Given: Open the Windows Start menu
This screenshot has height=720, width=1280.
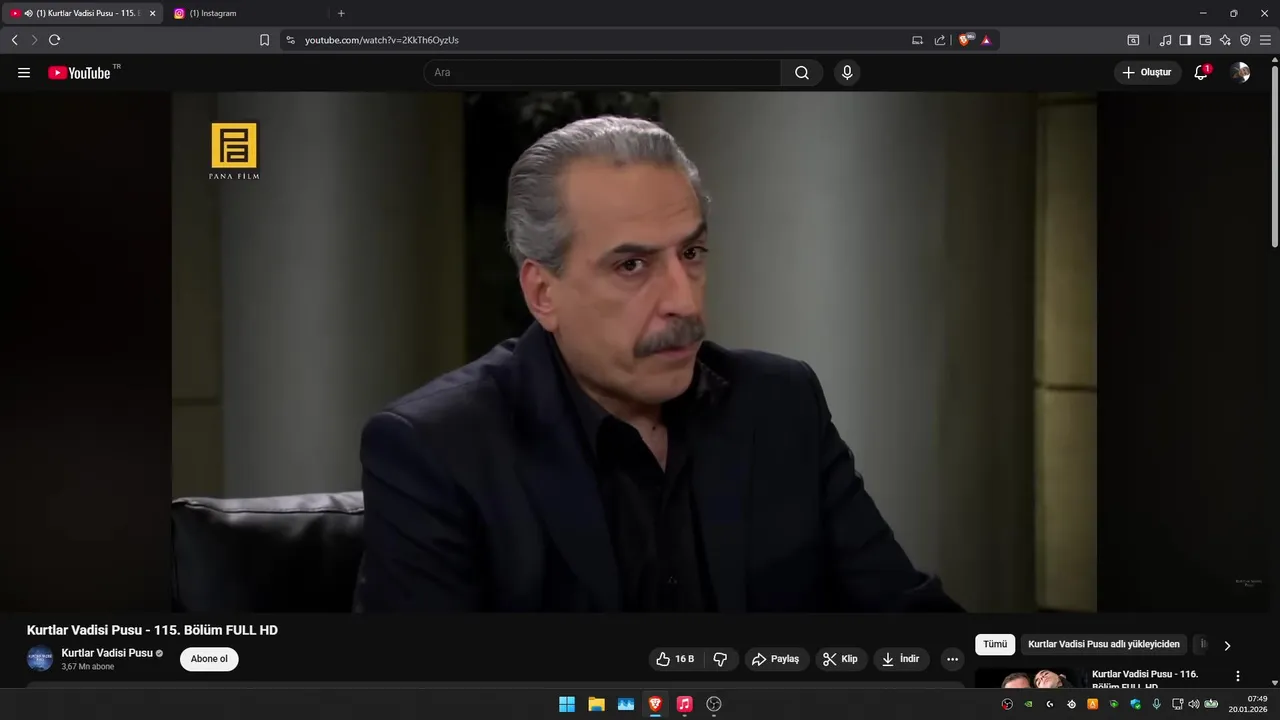Looking at the screenshot, I should coord(567,704).
